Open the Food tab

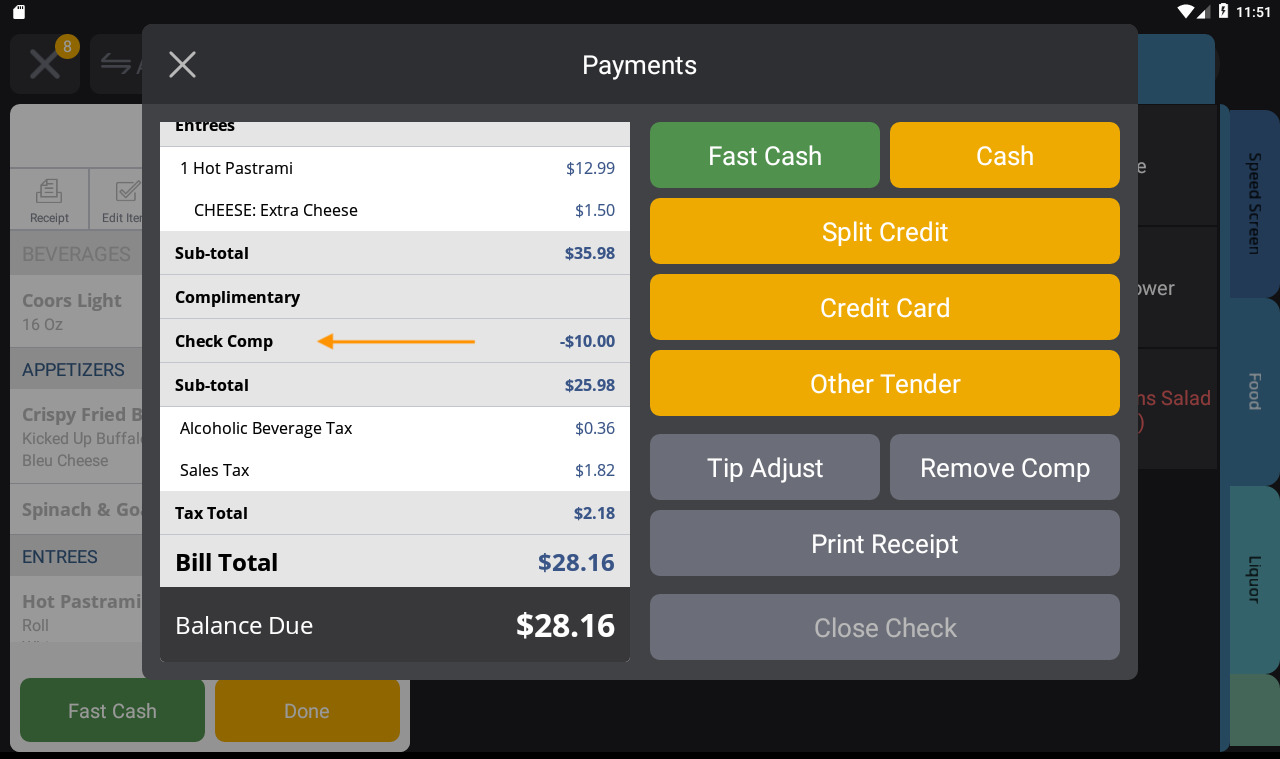tap(1253, 391)
